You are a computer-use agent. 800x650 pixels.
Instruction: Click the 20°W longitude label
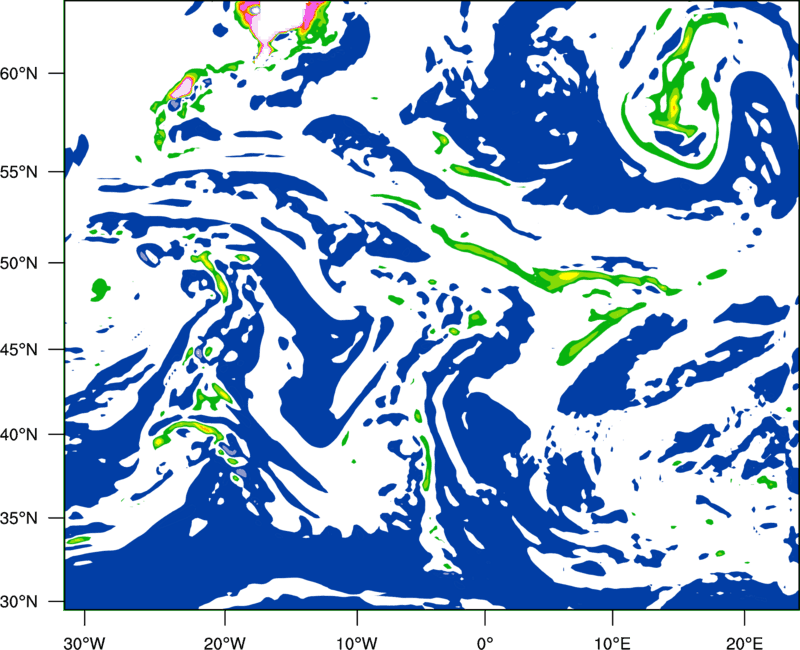click(224, 643)
